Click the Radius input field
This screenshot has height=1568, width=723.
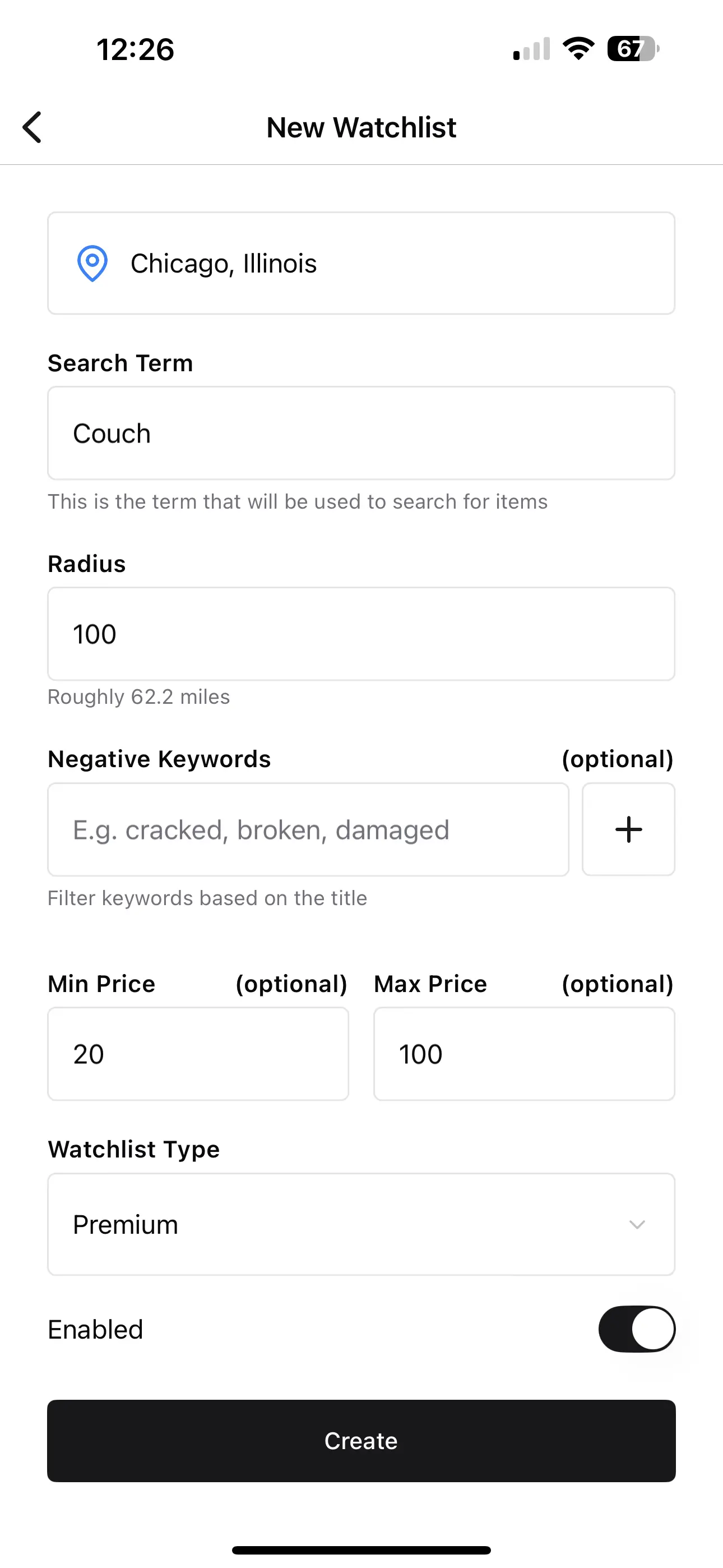click(361, 634)
